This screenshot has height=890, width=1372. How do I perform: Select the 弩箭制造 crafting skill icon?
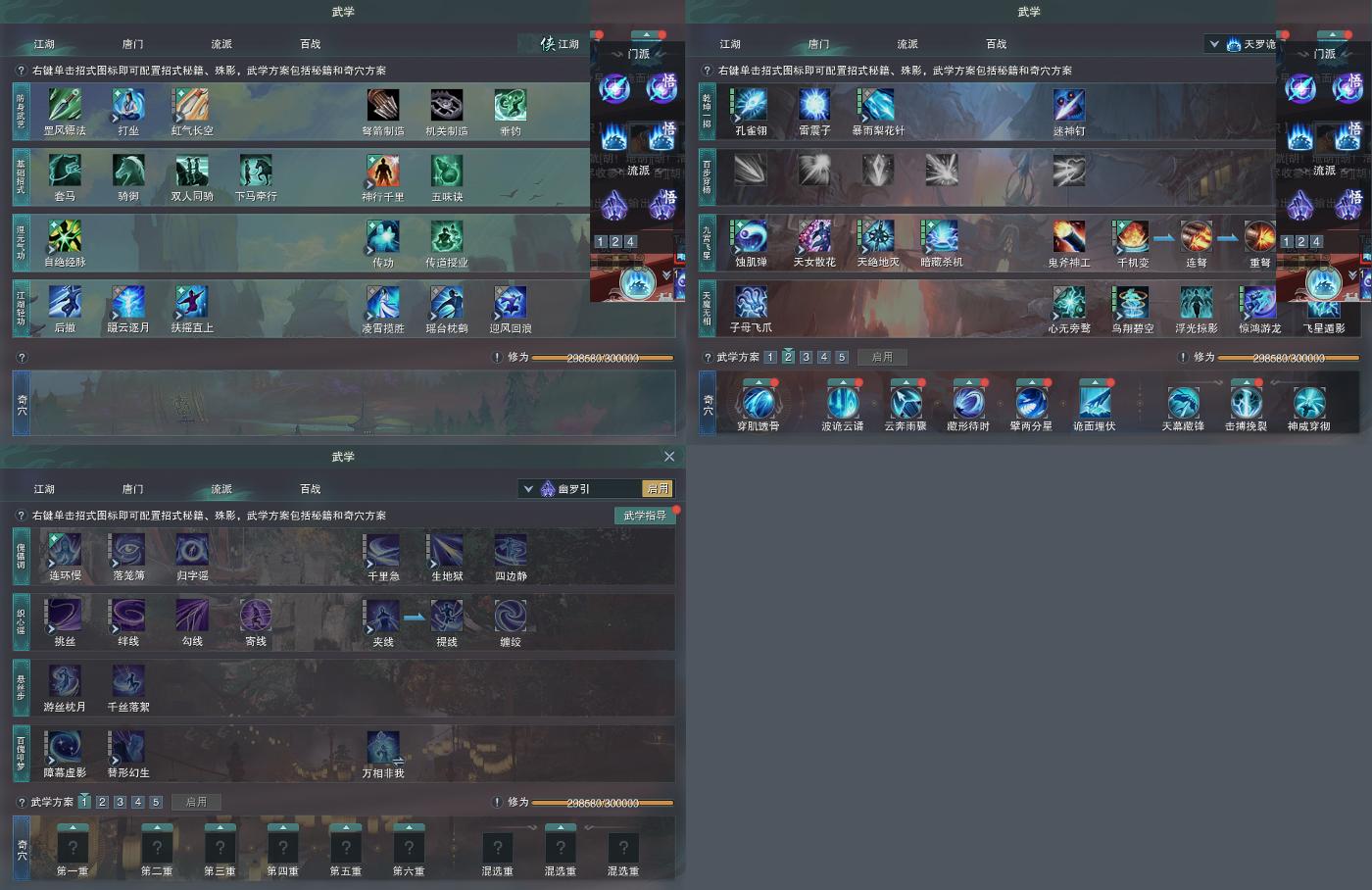tap(383, 105)
